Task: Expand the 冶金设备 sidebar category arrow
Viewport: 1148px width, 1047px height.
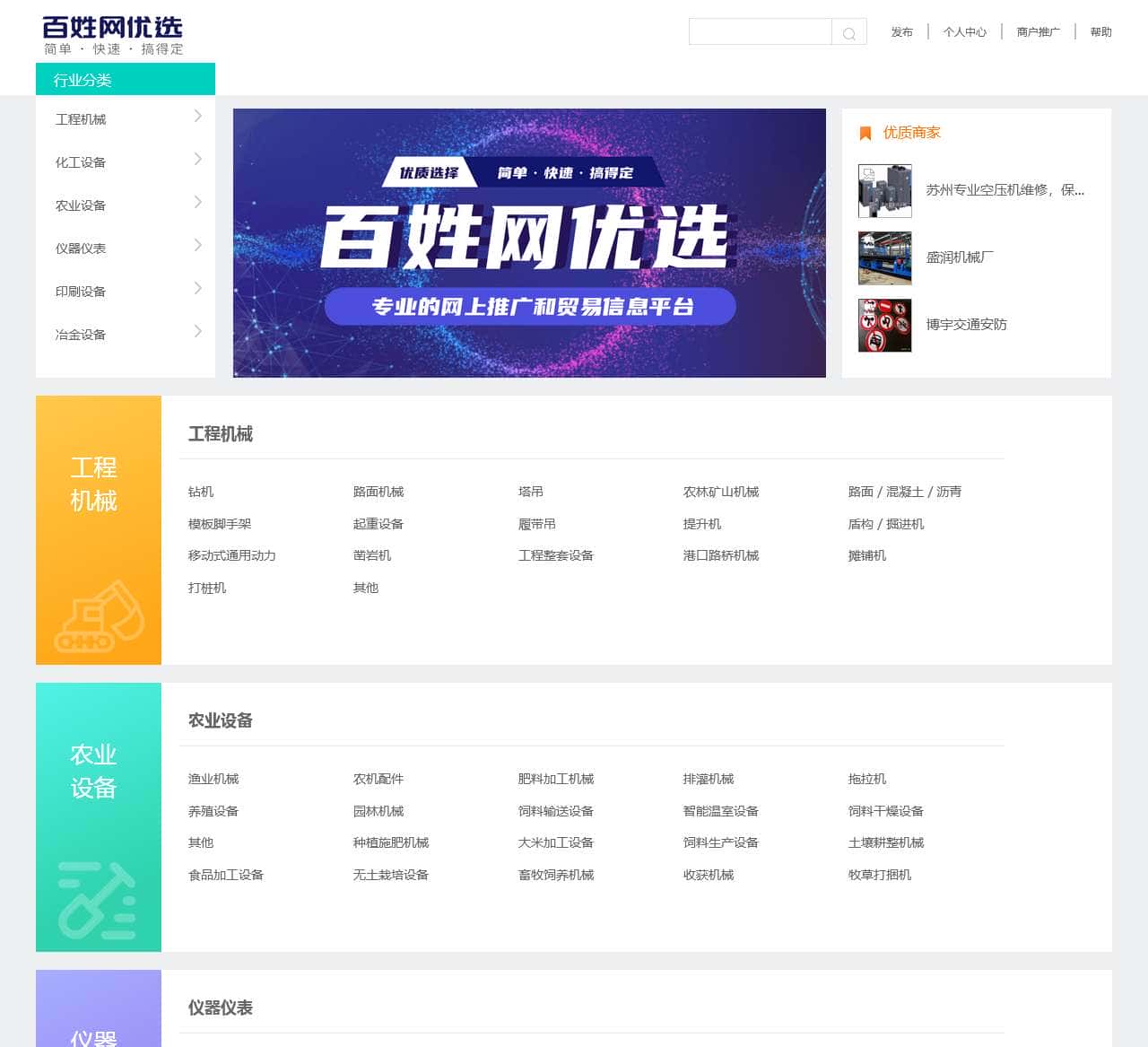Action: pyautogui.click(x=197, y=332)
